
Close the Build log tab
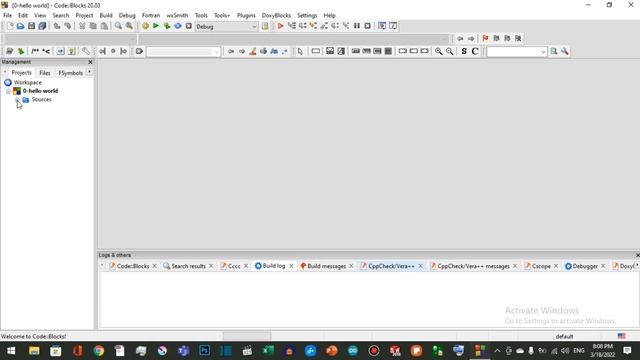(291, 266)
